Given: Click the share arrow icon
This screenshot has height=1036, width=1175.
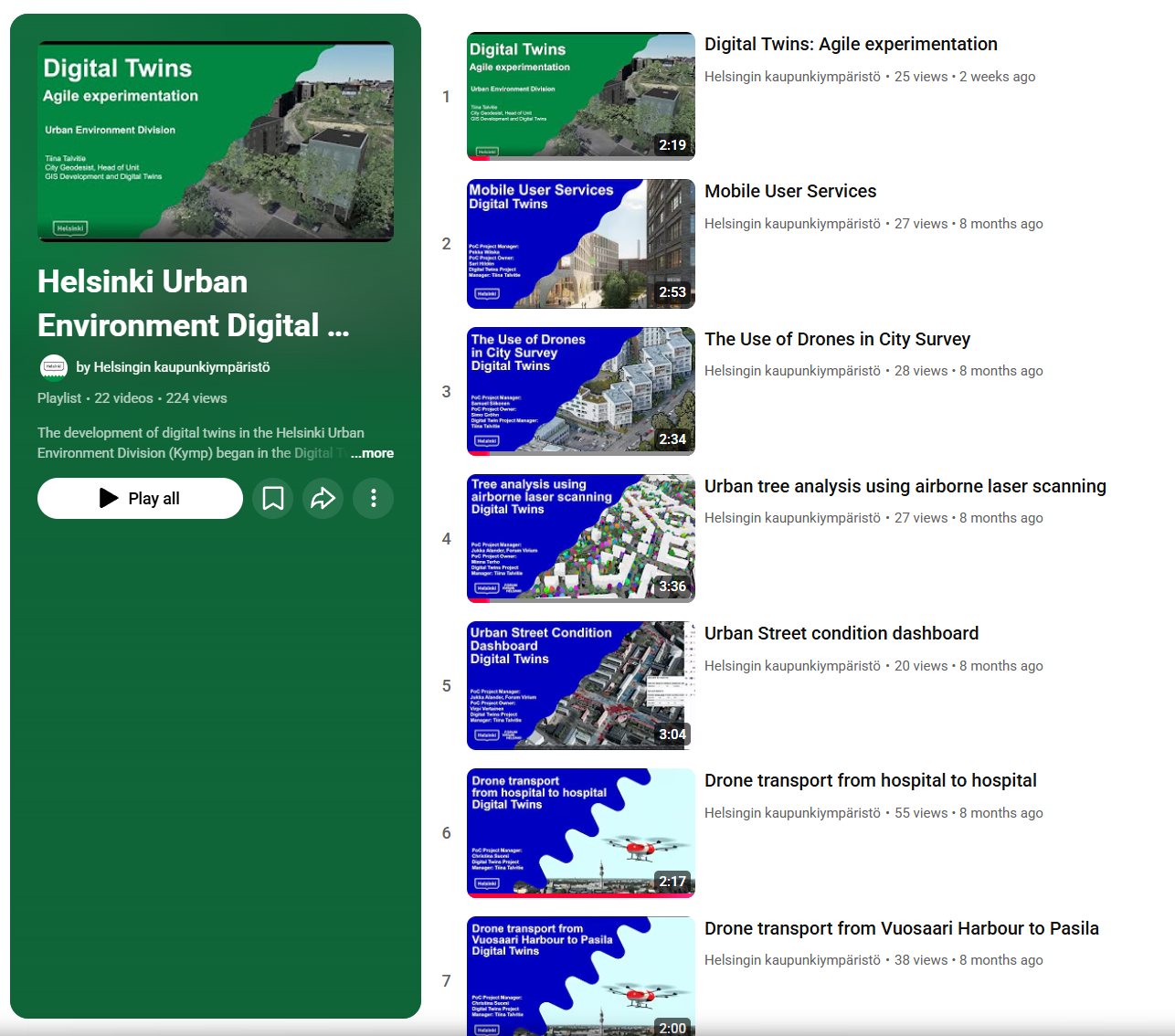Looking at the screenshot, I should (323, 498).
